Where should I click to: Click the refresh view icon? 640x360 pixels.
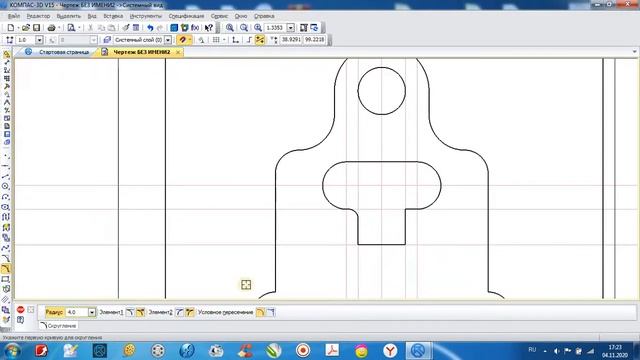point(314,28)
